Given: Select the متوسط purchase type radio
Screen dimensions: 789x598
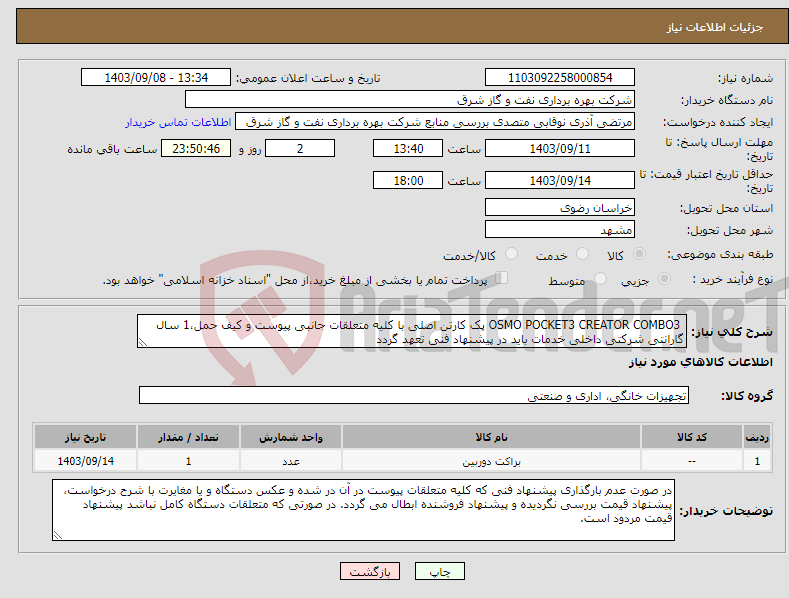Looking at the screenshot, I should [600, 279].
